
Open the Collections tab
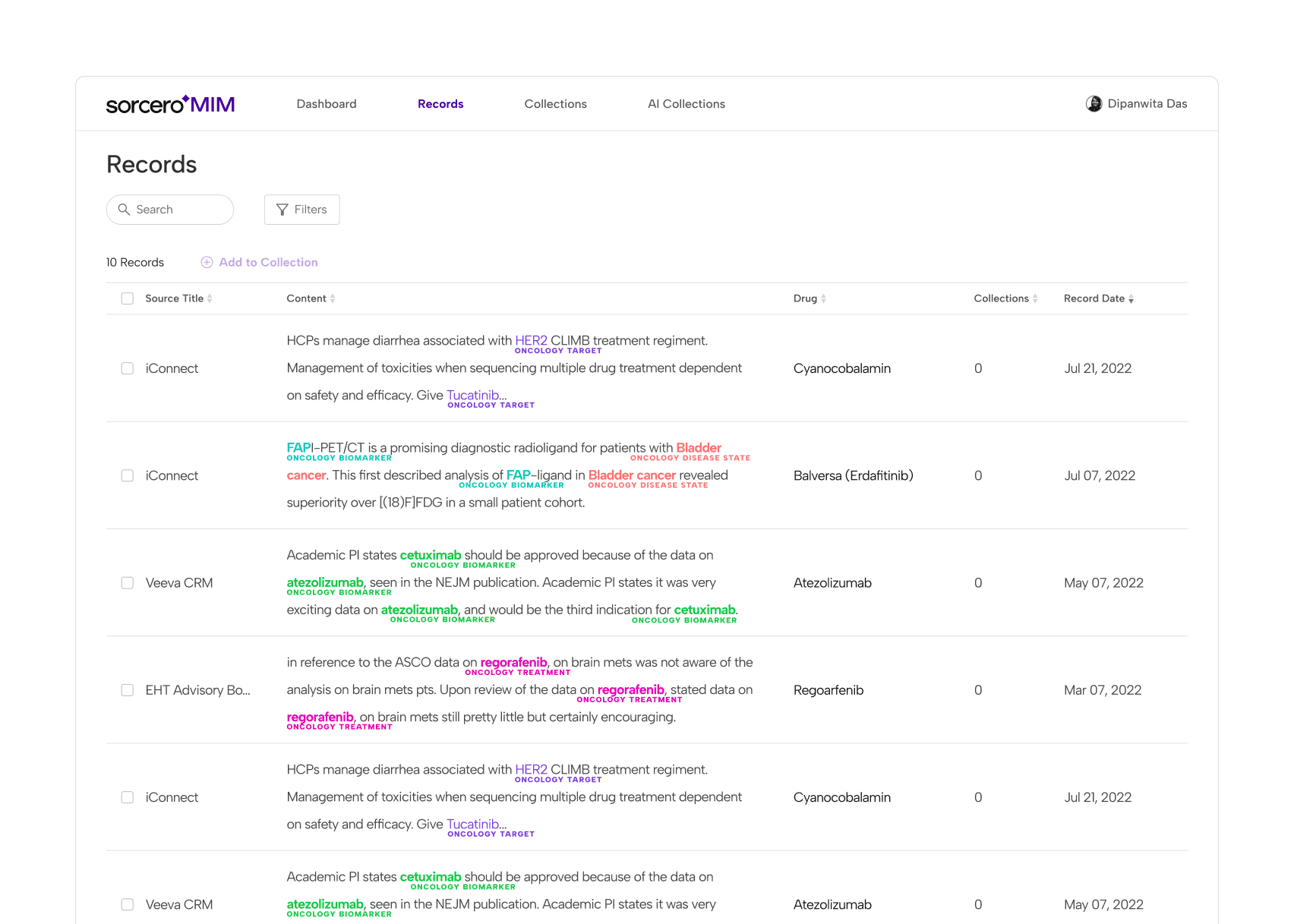[555, 104]
